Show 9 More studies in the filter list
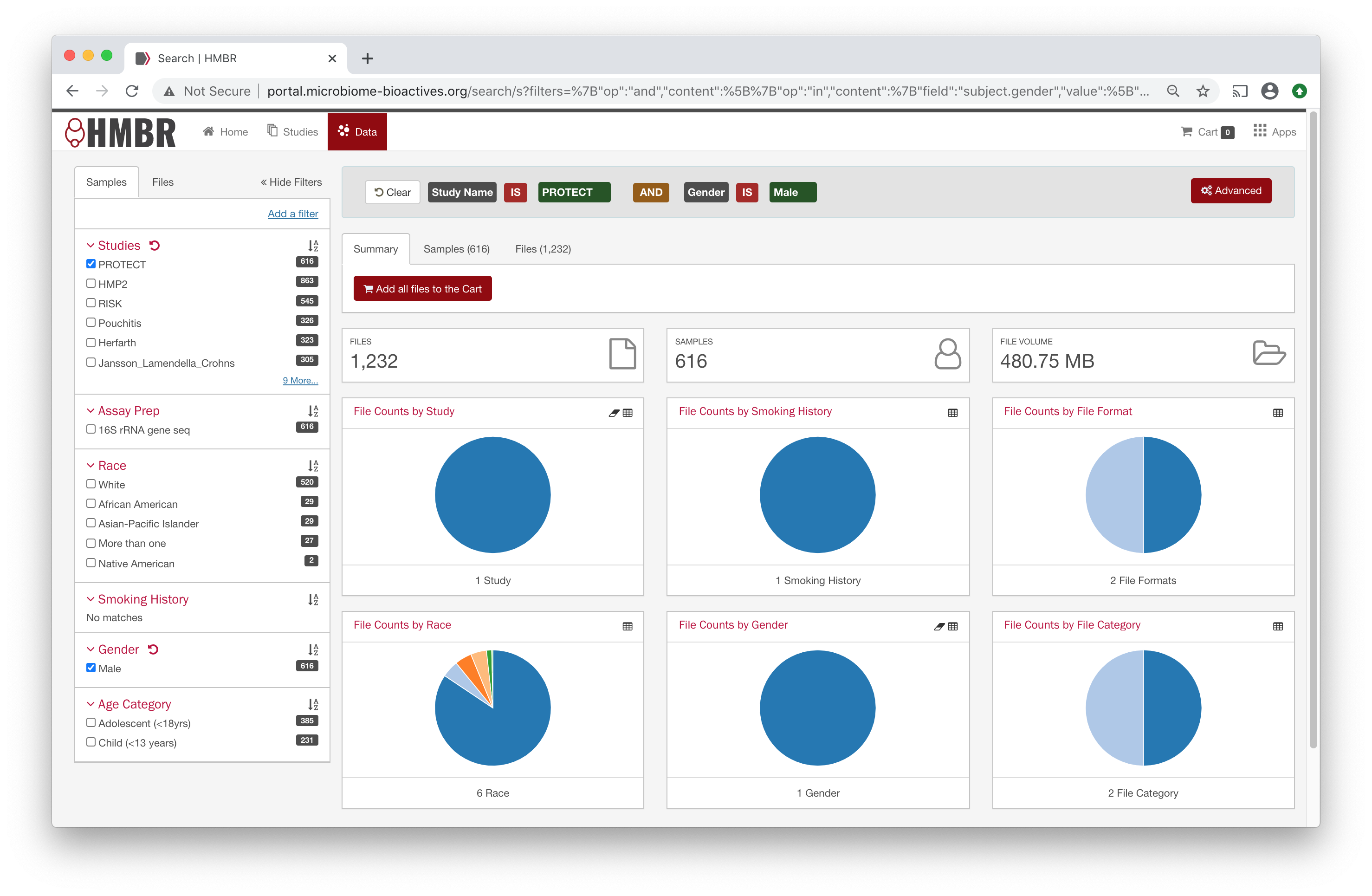The height and width of the screenshot is (896, 1372). click(300, 380)
